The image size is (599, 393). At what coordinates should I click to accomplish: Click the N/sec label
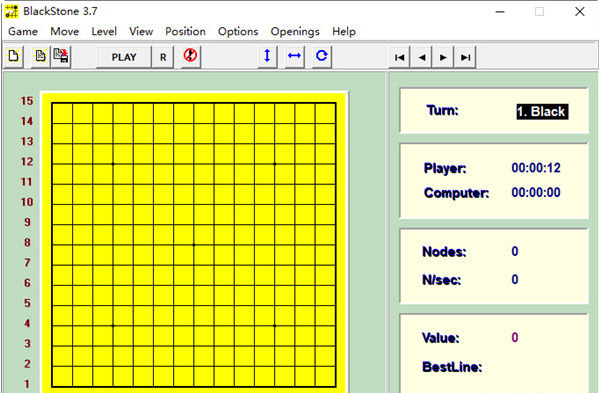[x=442, y=280]
